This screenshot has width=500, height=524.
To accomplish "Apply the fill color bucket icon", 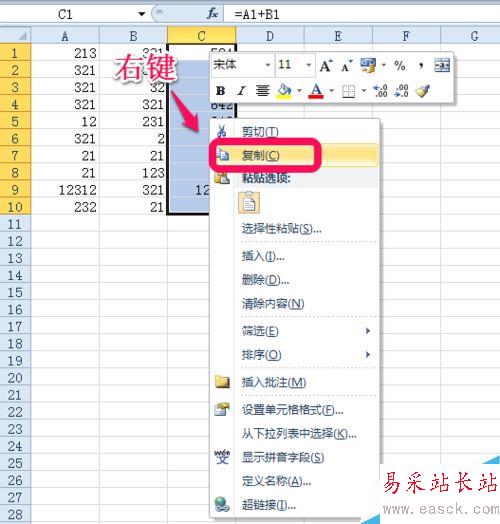I will 284,91.
